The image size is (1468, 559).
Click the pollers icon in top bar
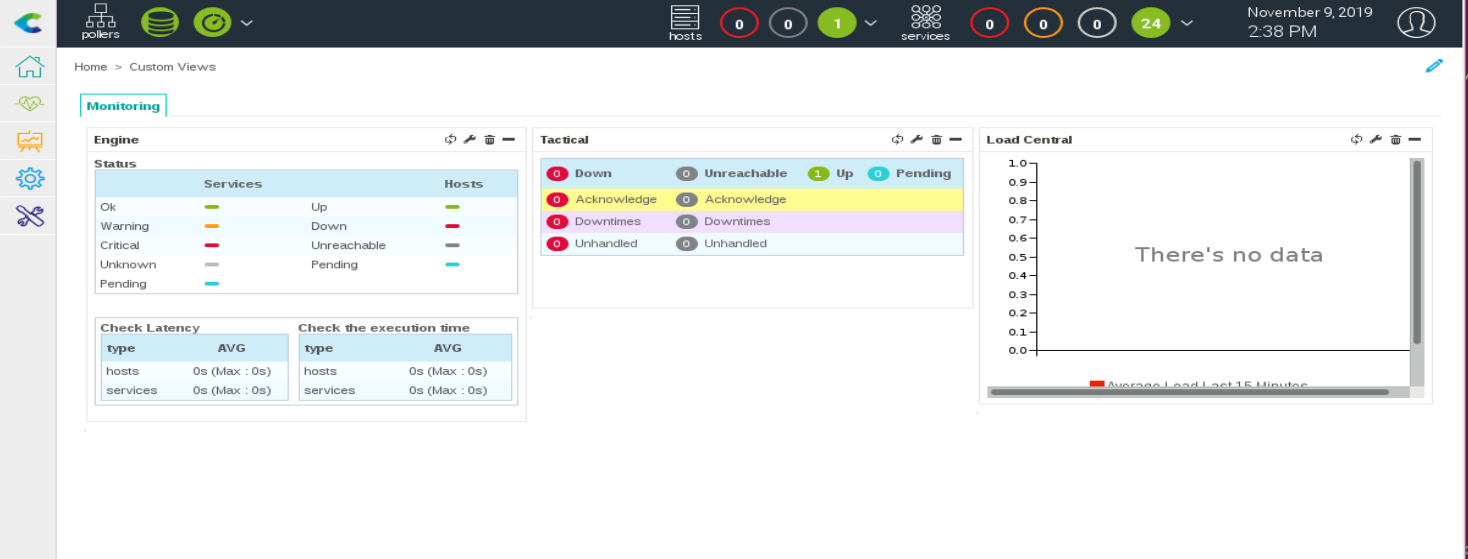point(100,21)
